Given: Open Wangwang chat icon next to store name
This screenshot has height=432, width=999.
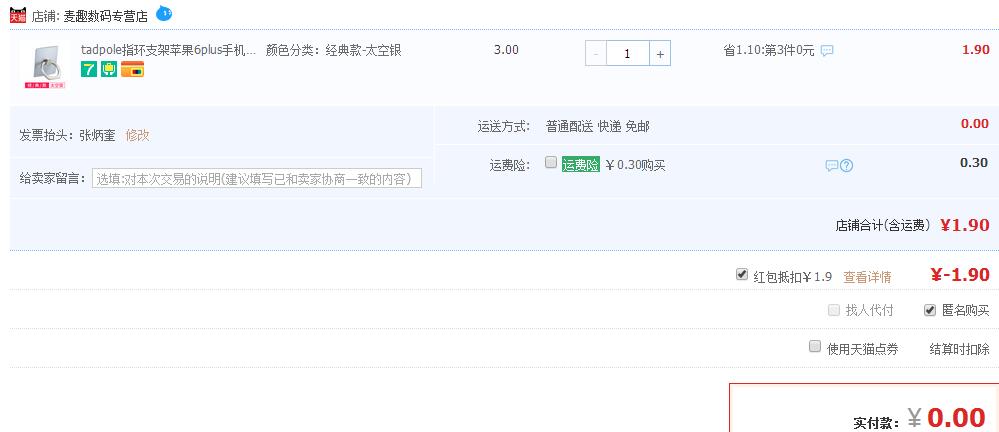Looking at the screenshot, I should (x=164, y=13).
